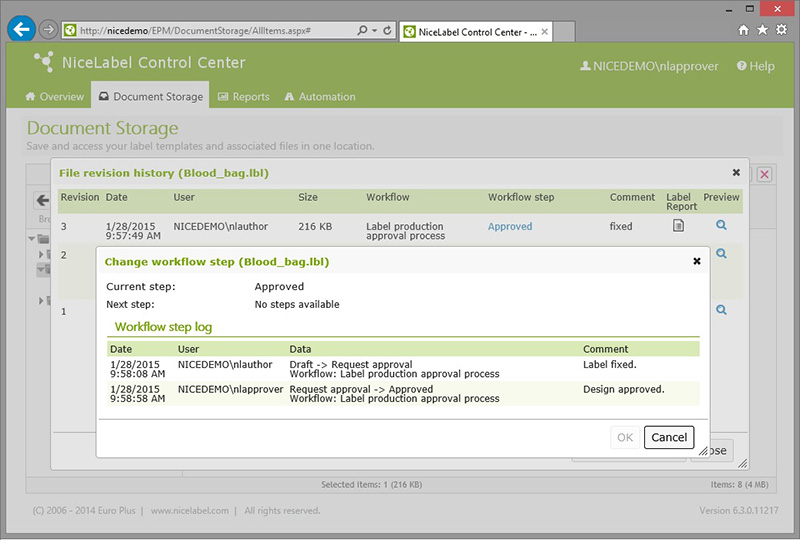Click the browser forward arrow button

[x=48, y=30]
